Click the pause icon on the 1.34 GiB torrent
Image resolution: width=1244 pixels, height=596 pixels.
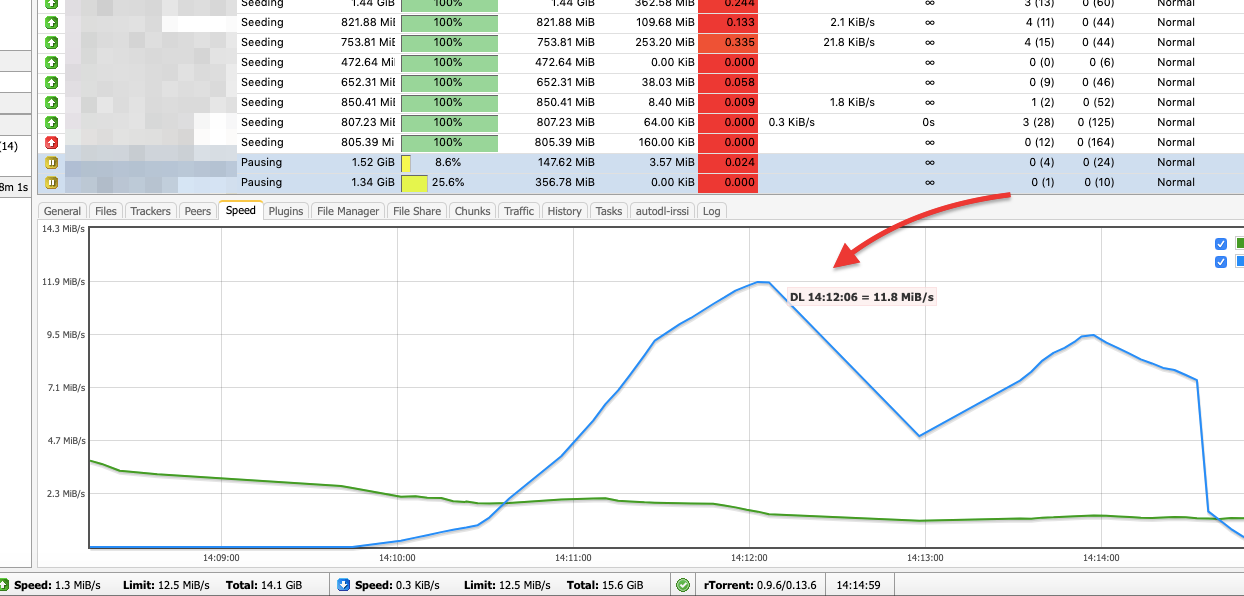click(52, 182)
